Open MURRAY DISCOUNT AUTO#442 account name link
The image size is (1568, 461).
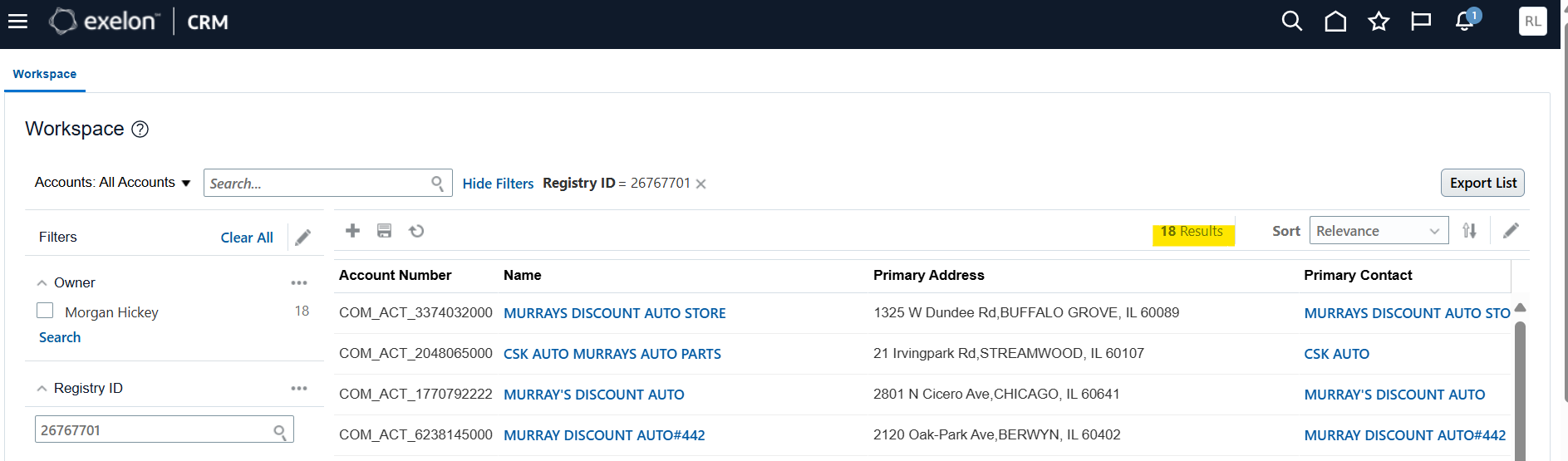[604, 435]
